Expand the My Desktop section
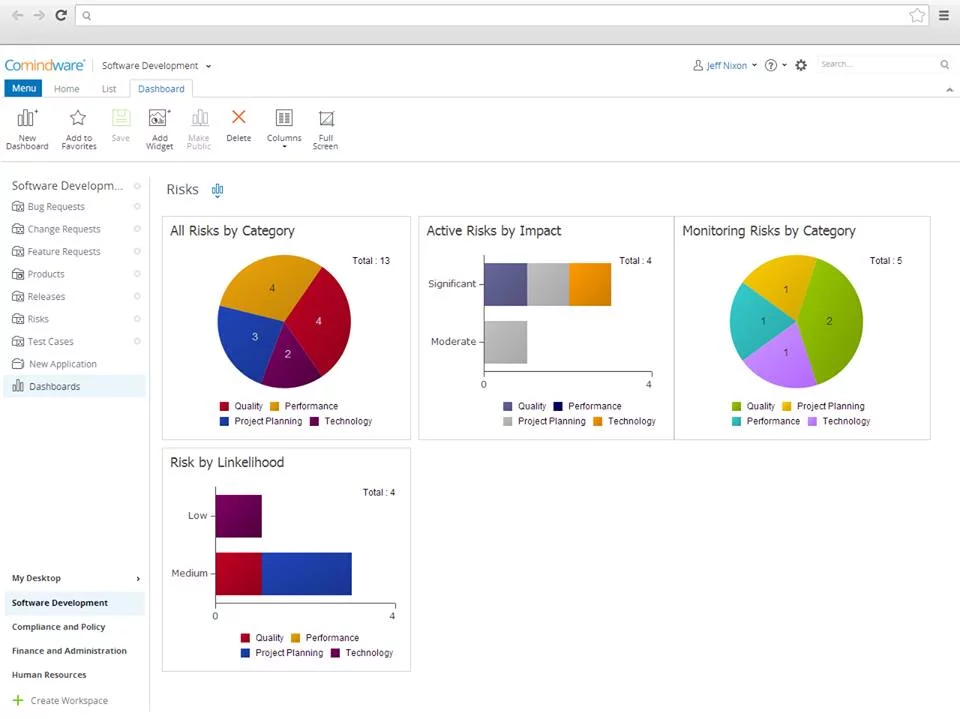960x719 pixels. coord(37,578)
